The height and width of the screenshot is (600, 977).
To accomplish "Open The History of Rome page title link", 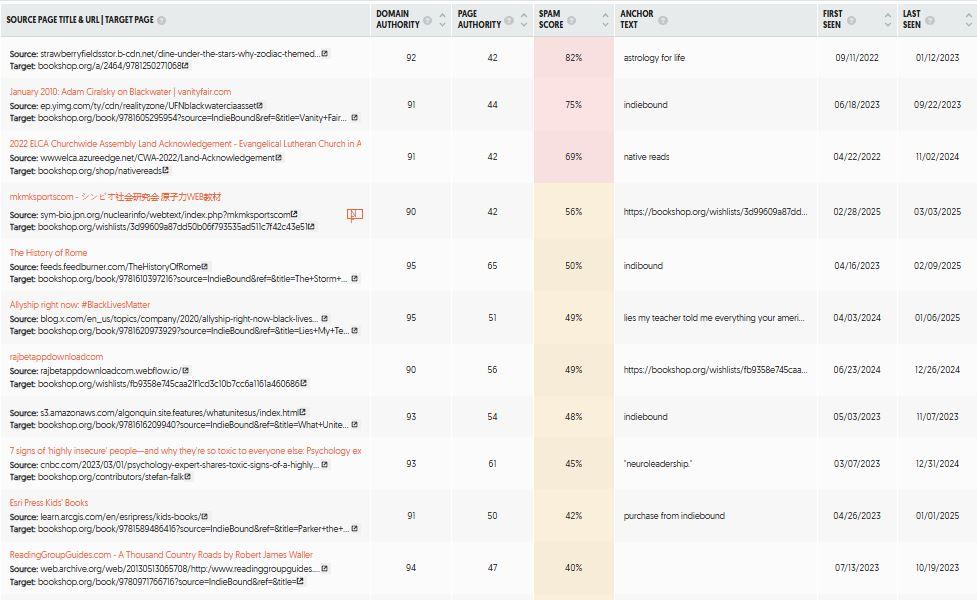I will point(48,252).
